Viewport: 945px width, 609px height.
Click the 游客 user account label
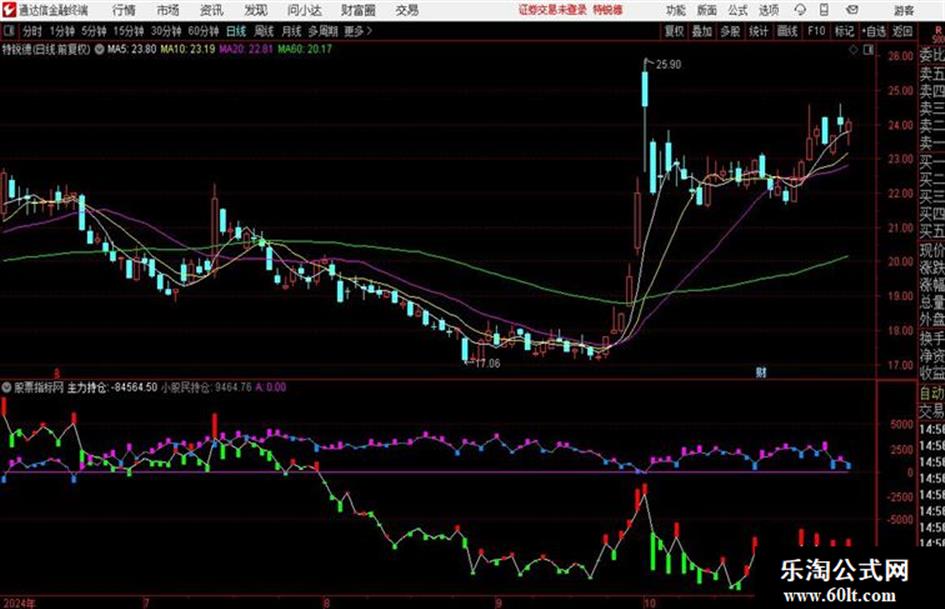tap(903, 10)
